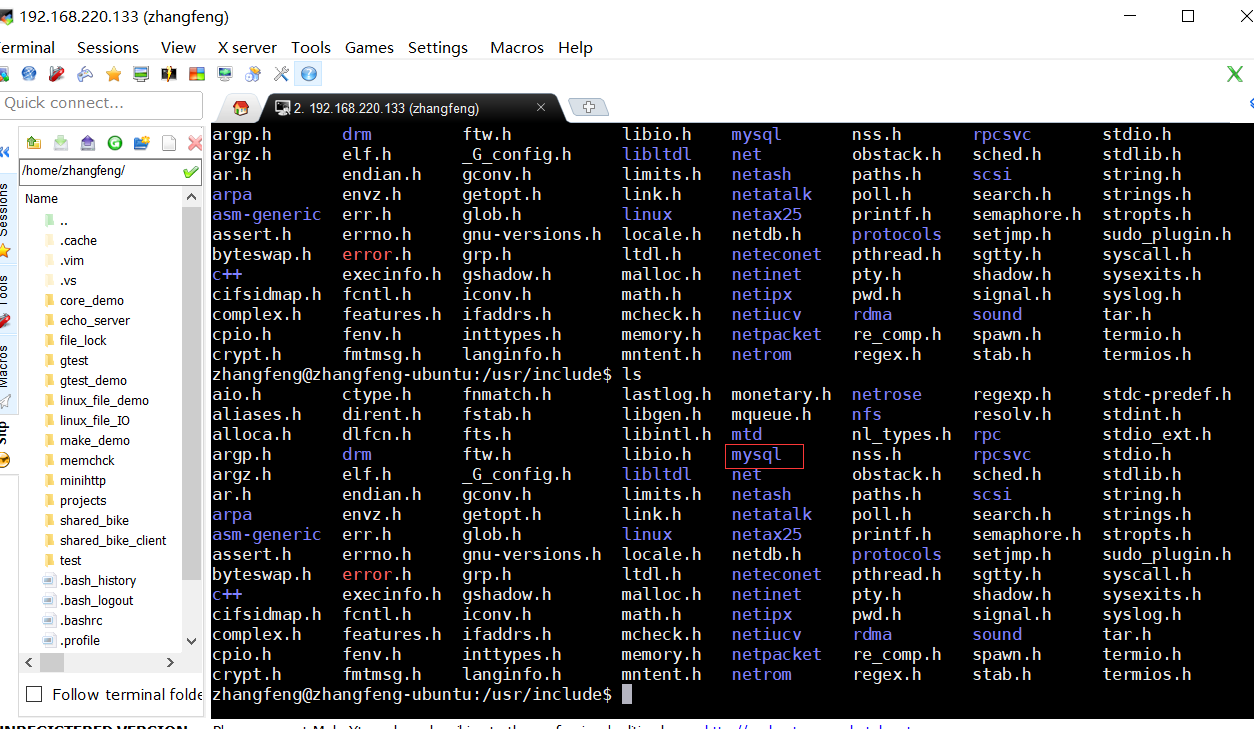This screenshot has height=729, width=1254.
Task: Click the star Sessions toolbar icon
Action: click(112, 73)
